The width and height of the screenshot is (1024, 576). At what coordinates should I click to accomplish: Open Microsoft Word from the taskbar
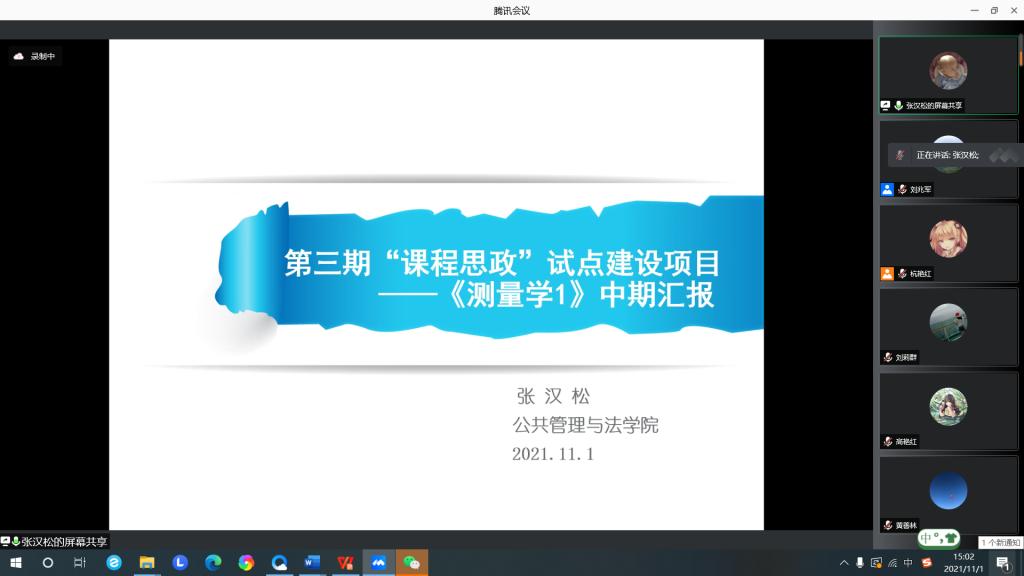coord(312,563)
